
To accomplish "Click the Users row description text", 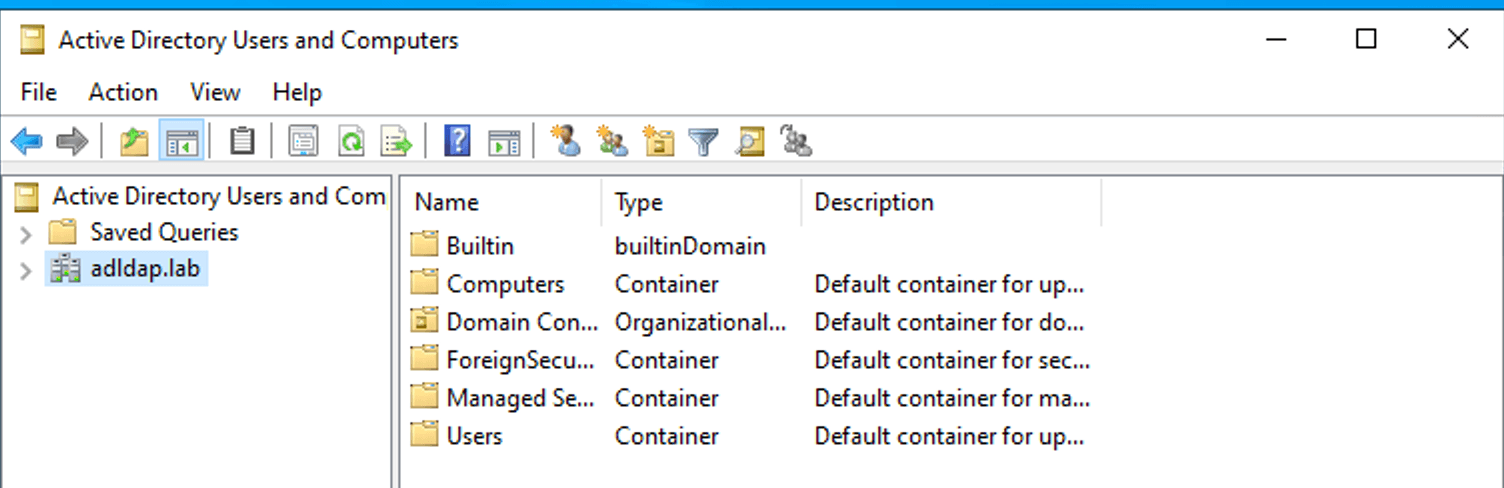I will click(x=950, y=436).
